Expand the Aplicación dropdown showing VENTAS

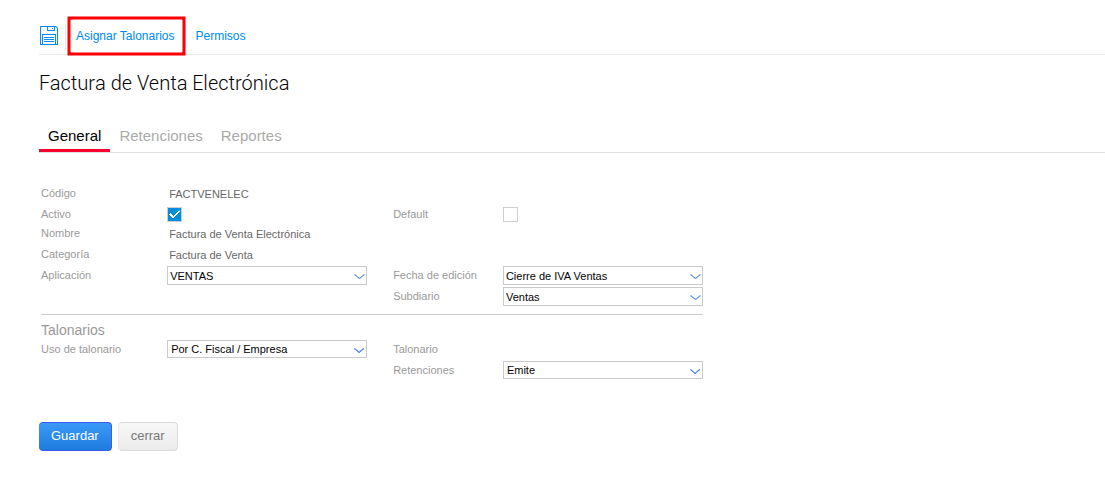[267, 276]
